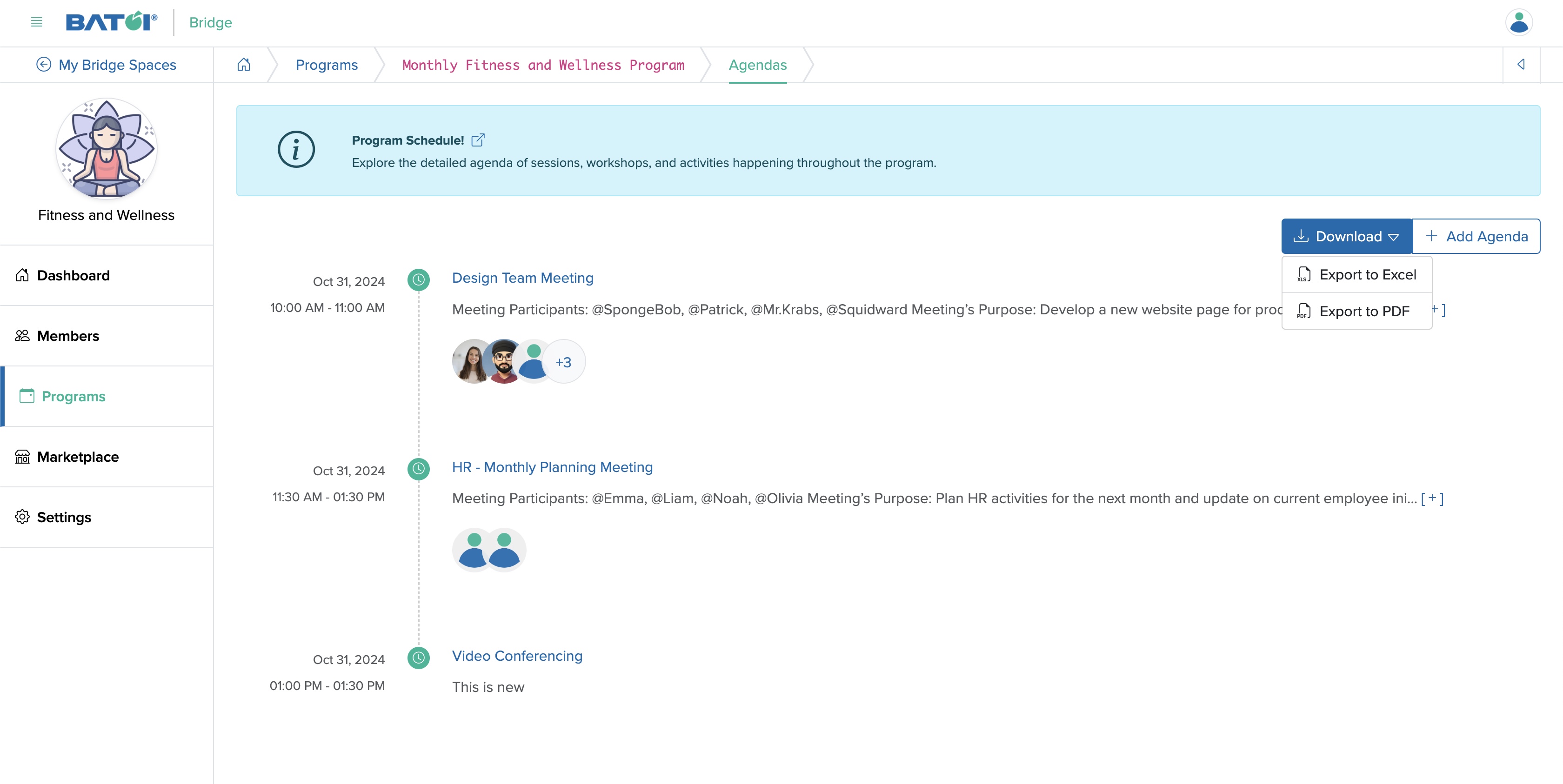The height and width of the screenshot is (784, 1563).
Task: Open the Programs sidebar item
Action: point(107,397)
